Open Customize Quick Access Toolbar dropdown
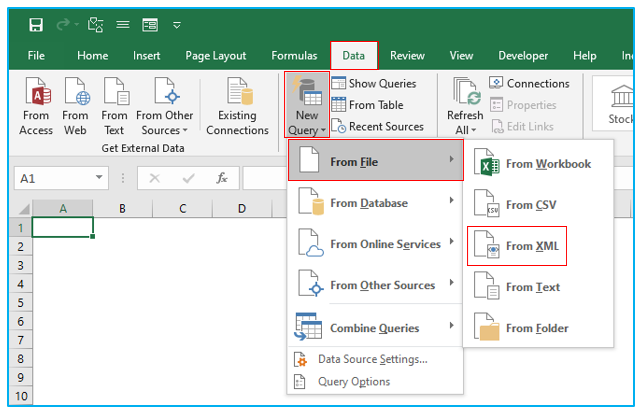 177,25
